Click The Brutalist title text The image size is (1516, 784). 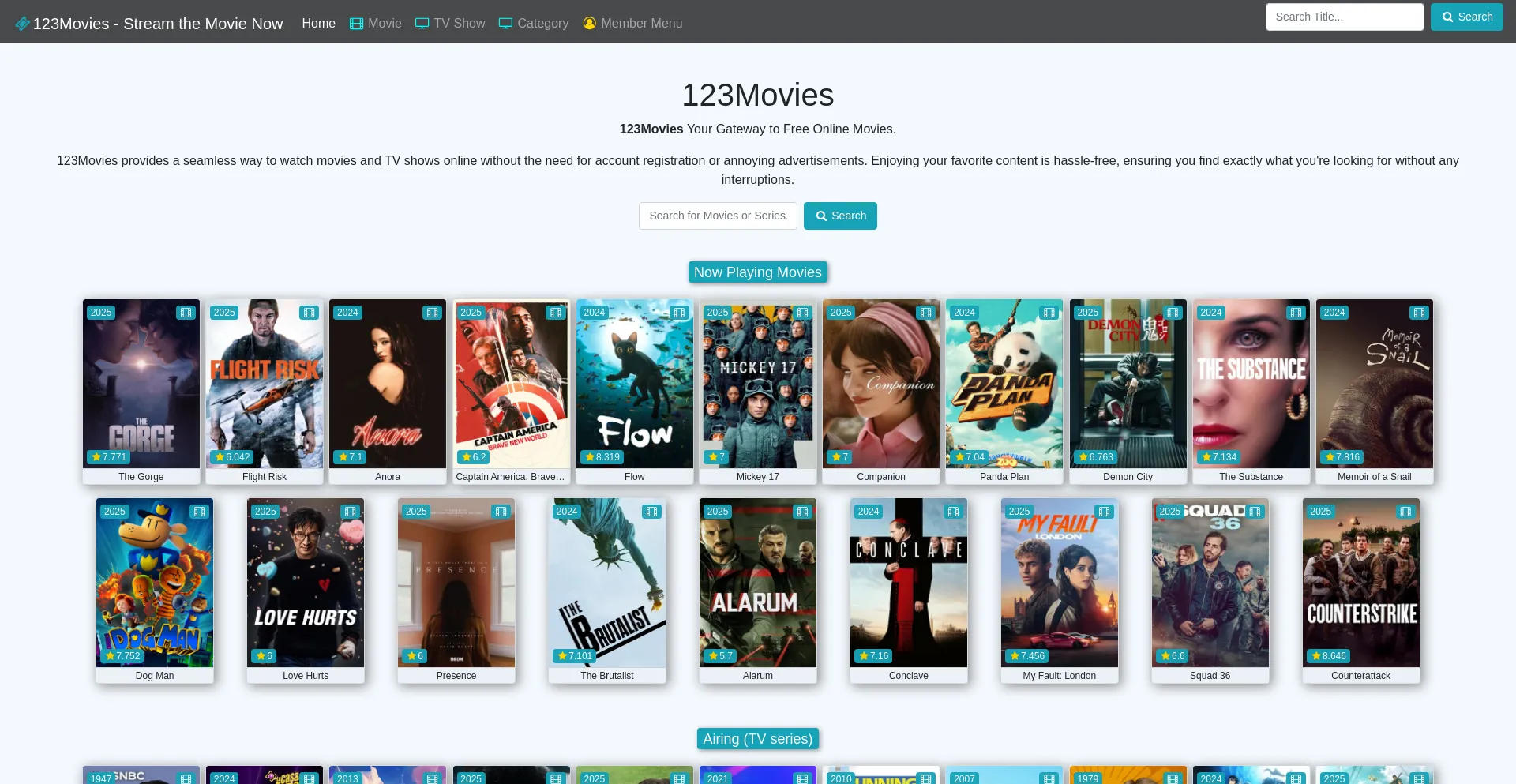point(607,676)
